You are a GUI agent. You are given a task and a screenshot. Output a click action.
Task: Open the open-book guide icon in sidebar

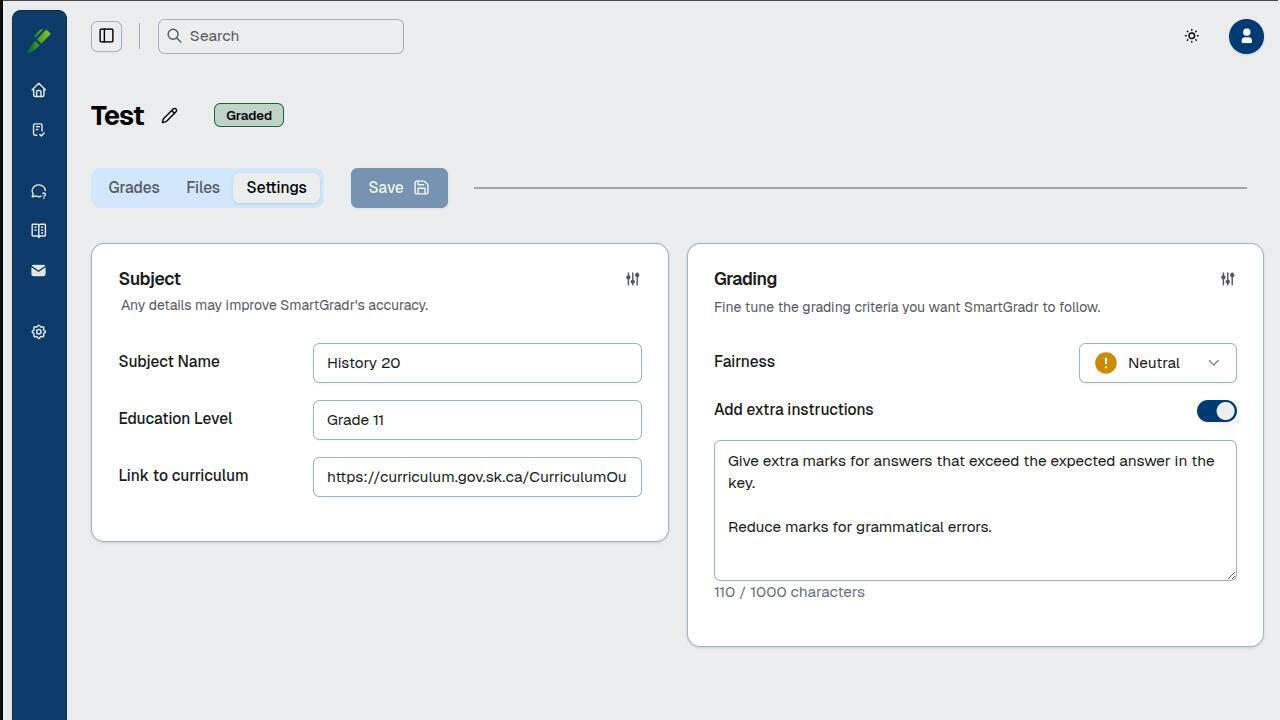(39, 231)
